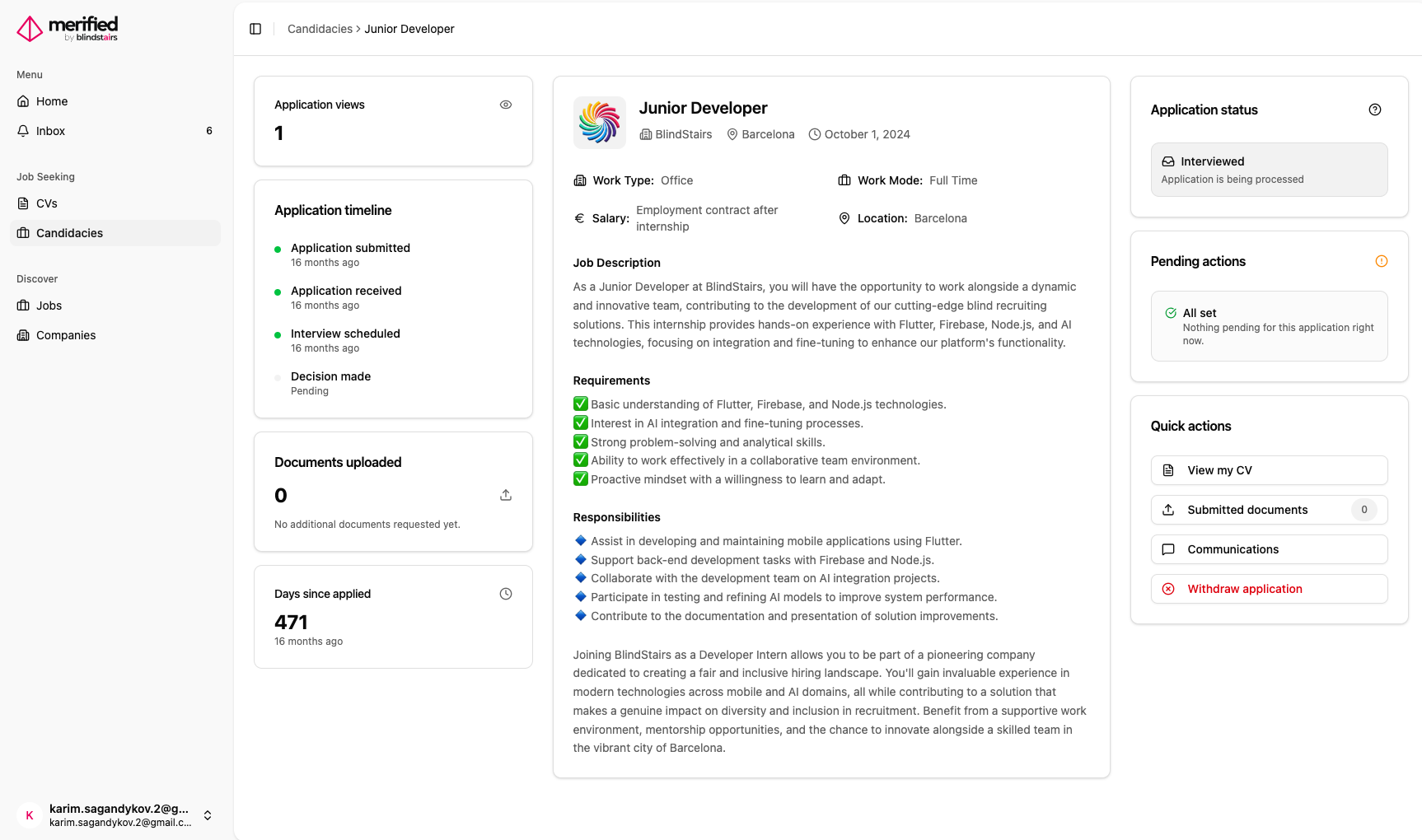This screenshot has width=1422, height=840.
Task: Open Submitted documents
Action: coord(1269,510)
